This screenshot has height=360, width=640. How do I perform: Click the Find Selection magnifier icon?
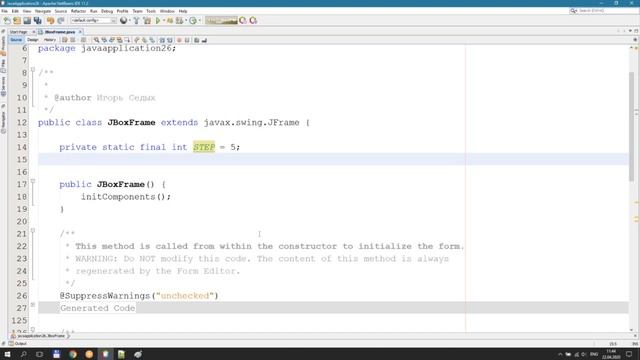(96, 40)
